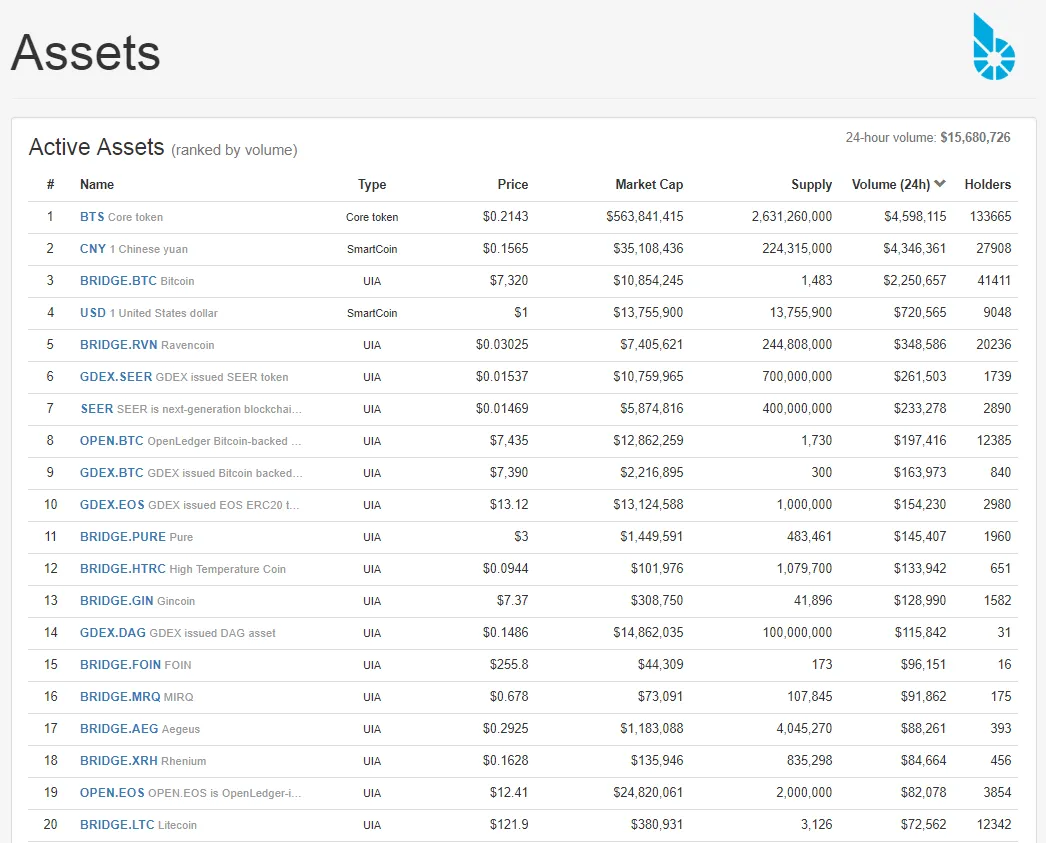Screen dimensions: 1046x843
Task: Select BRIDGE.XRH holders count 456
Action: coord(1001,761)
